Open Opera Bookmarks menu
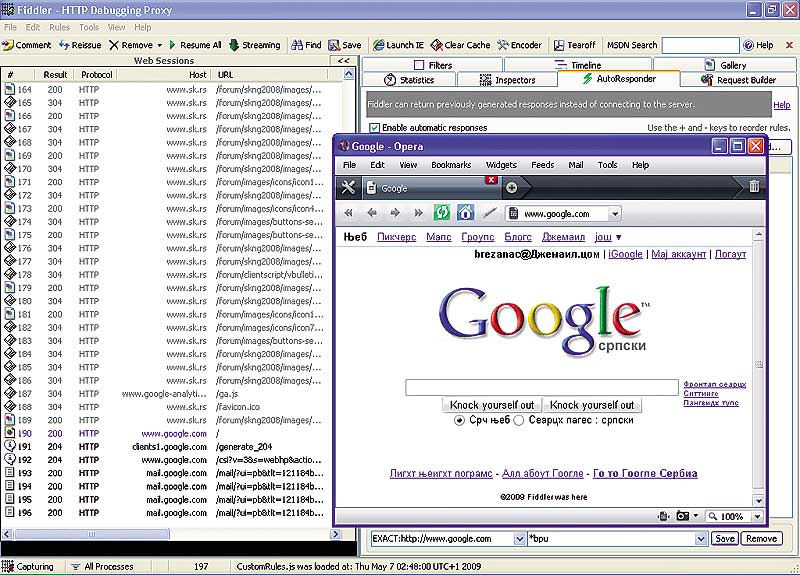Image resolution: width=800 pixels, height=575 pixels. pos(451,165)
